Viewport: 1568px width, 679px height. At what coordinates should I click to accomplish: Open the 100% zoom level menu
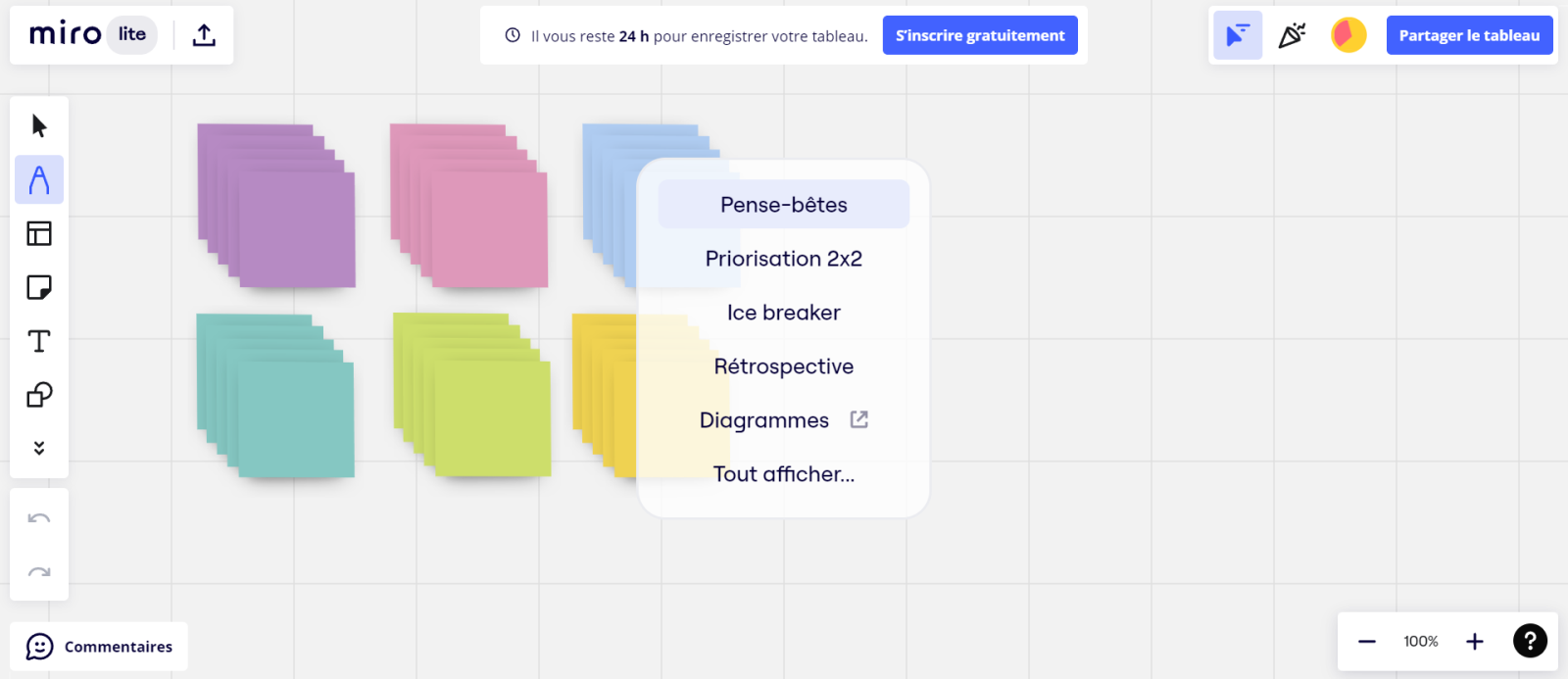[1421, 642]
